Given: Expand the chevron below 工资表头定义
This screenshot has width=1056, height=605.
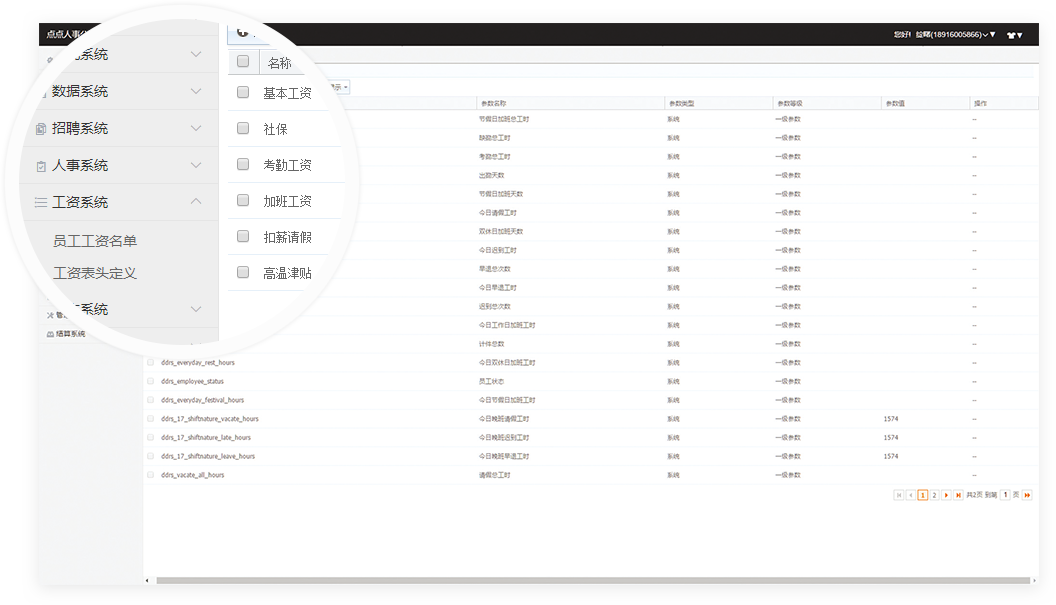Looking at the screenshot, I should [x=196, y=309].
